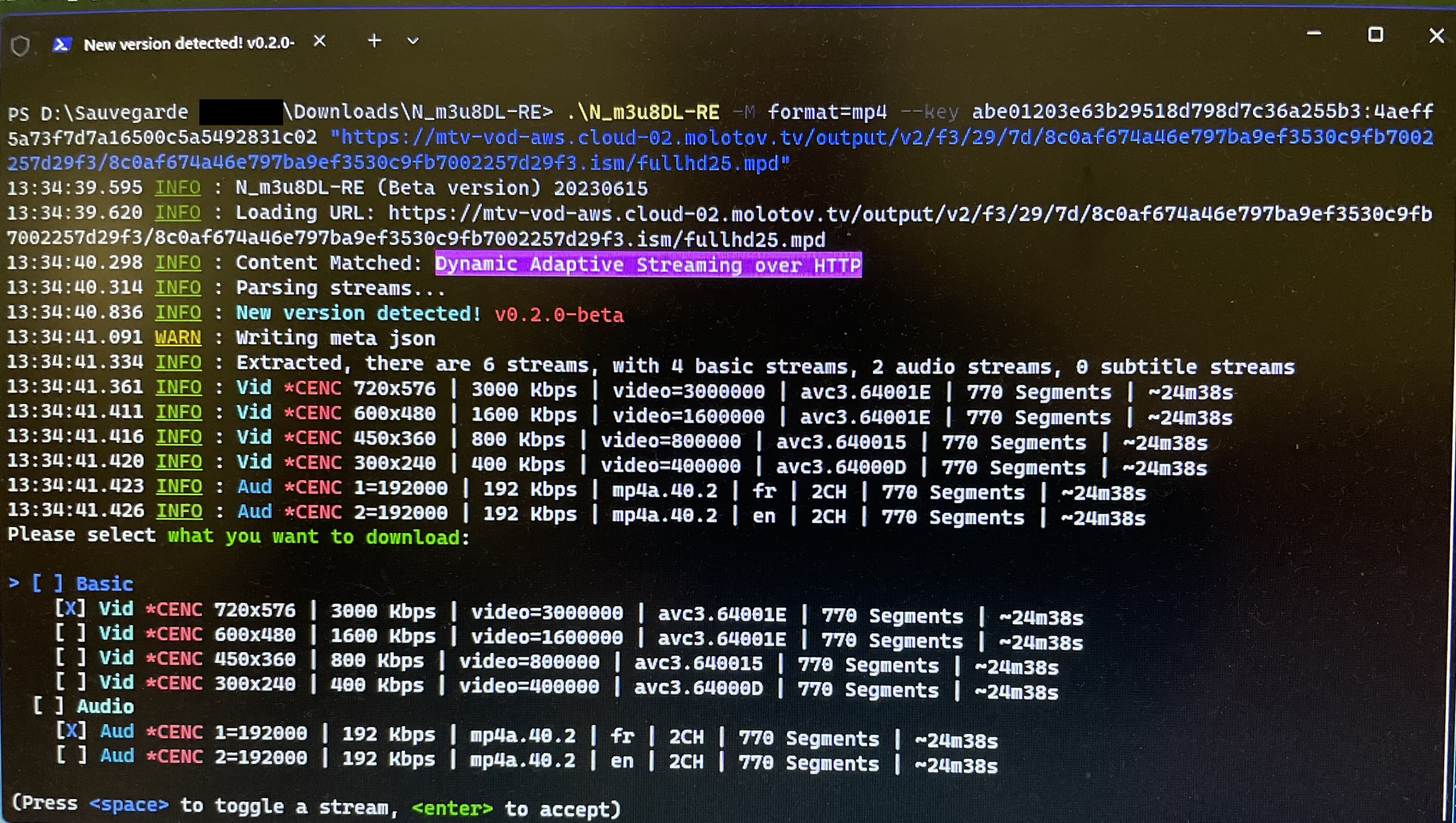
Task: Uncheck the French fr audio stream
Action: tap(71, 731)
